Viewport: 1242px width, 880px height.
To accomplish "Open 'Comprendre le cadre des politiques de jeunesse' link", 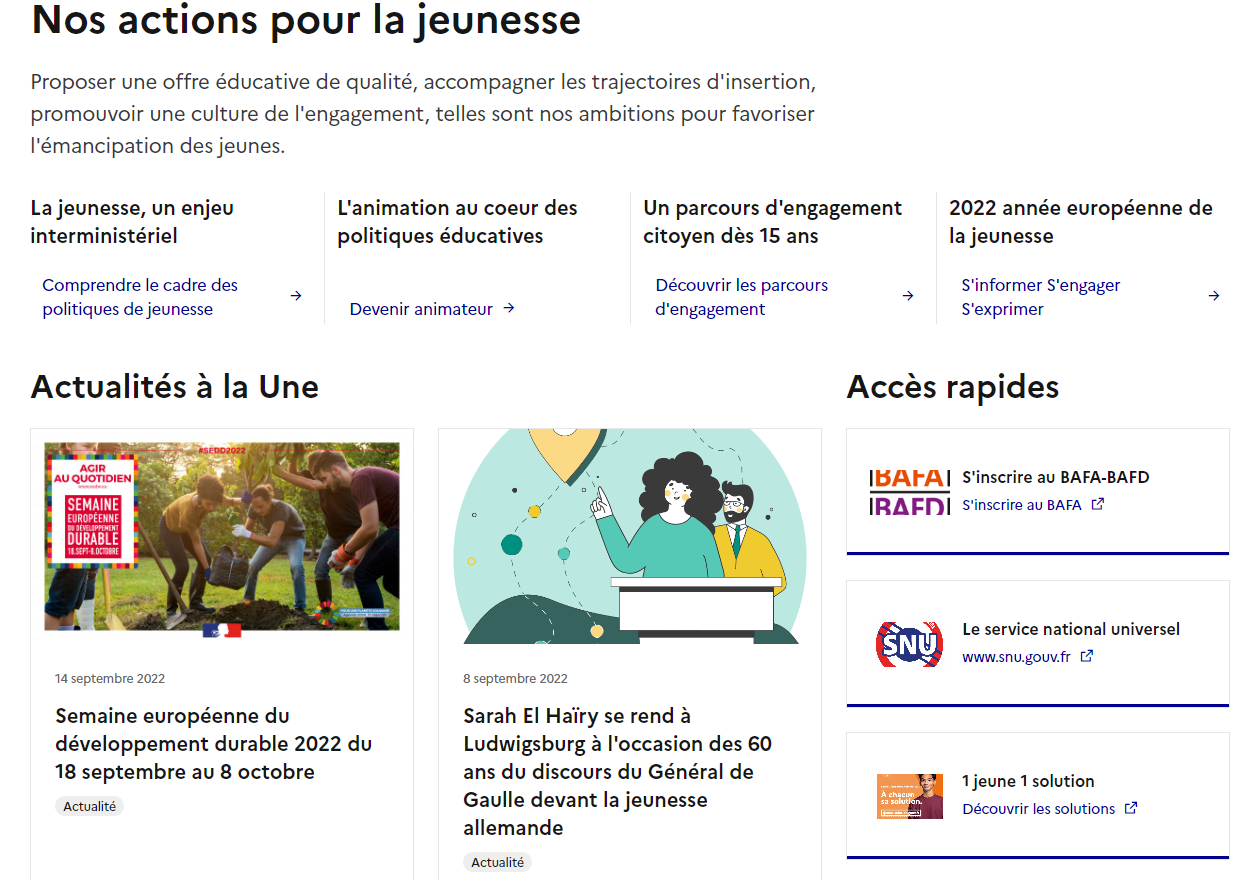I will (x=140, y=297).
